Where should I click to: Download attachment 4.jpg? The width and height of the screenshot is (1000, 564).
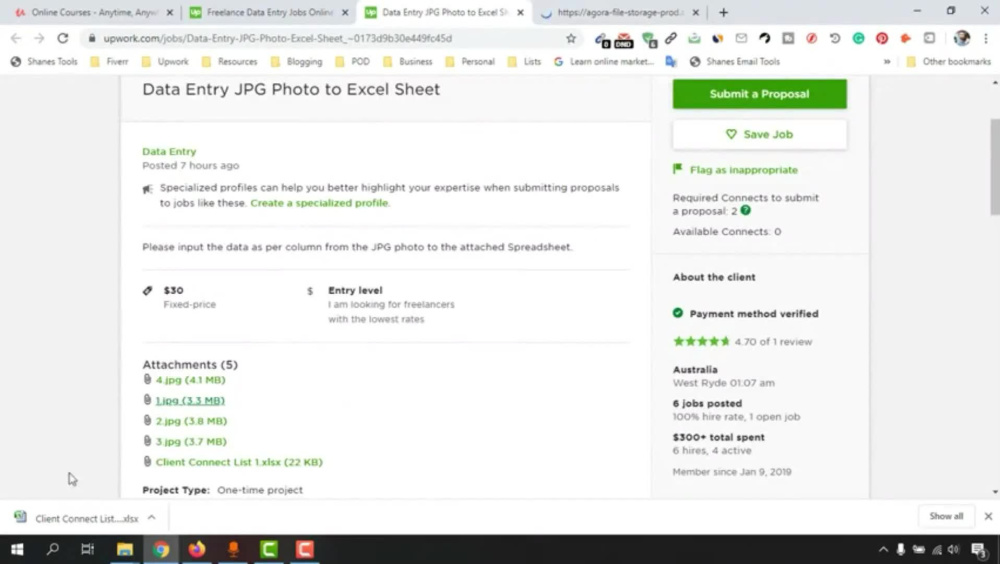[x=190, y=380]
